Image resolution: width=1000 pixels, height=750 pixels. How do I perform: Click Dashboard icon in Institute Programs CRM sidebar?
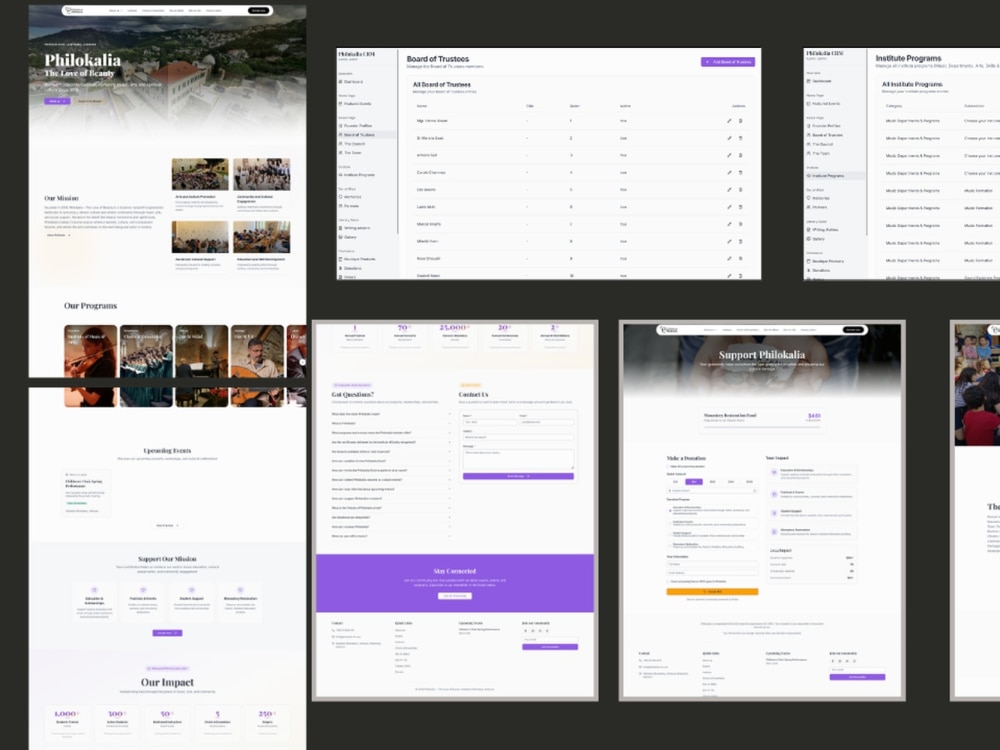pos(809,81)
